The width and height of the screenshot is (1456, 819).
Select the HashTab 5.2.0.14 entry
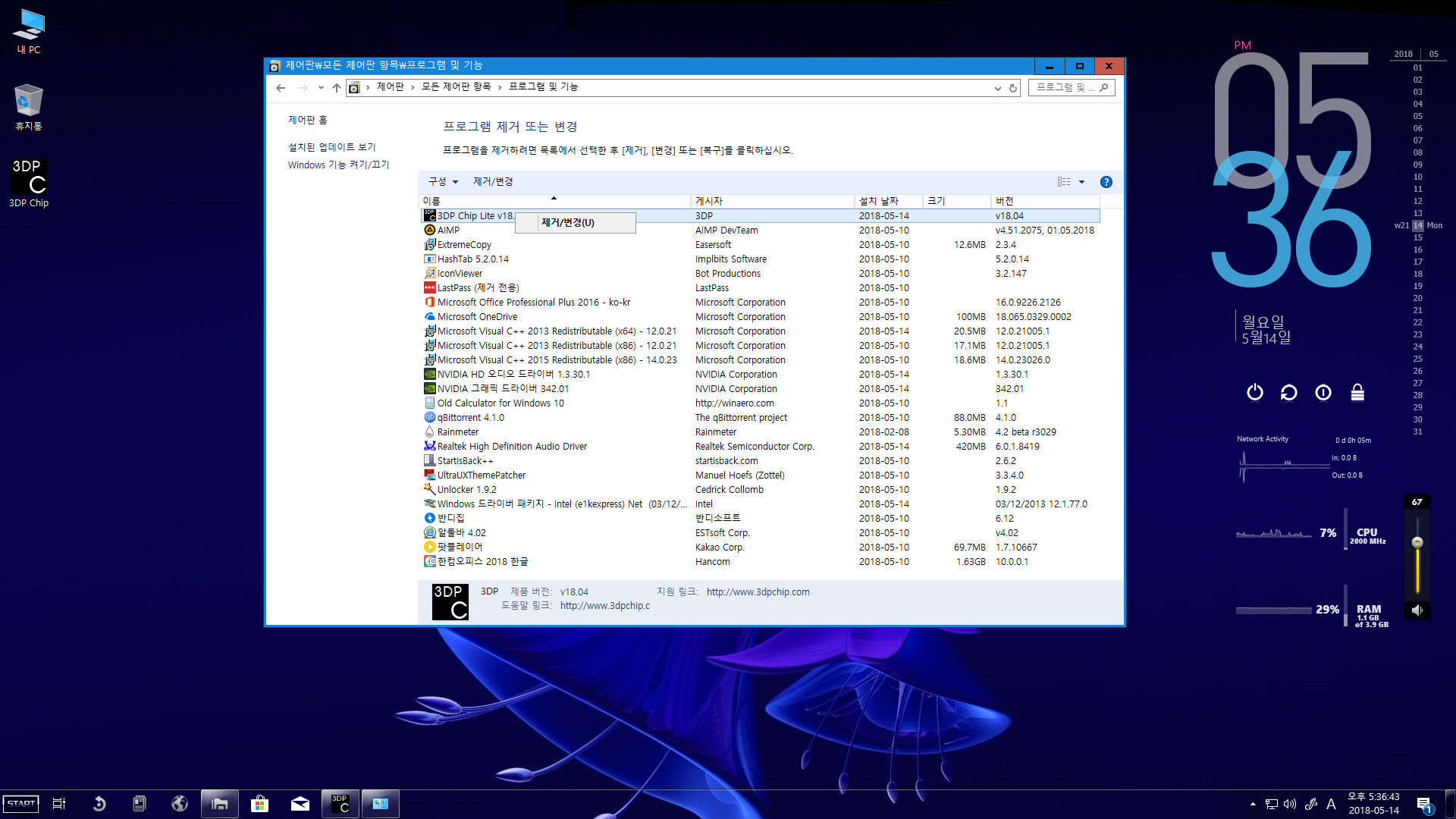pyautogui.click(x=760, y=259)
